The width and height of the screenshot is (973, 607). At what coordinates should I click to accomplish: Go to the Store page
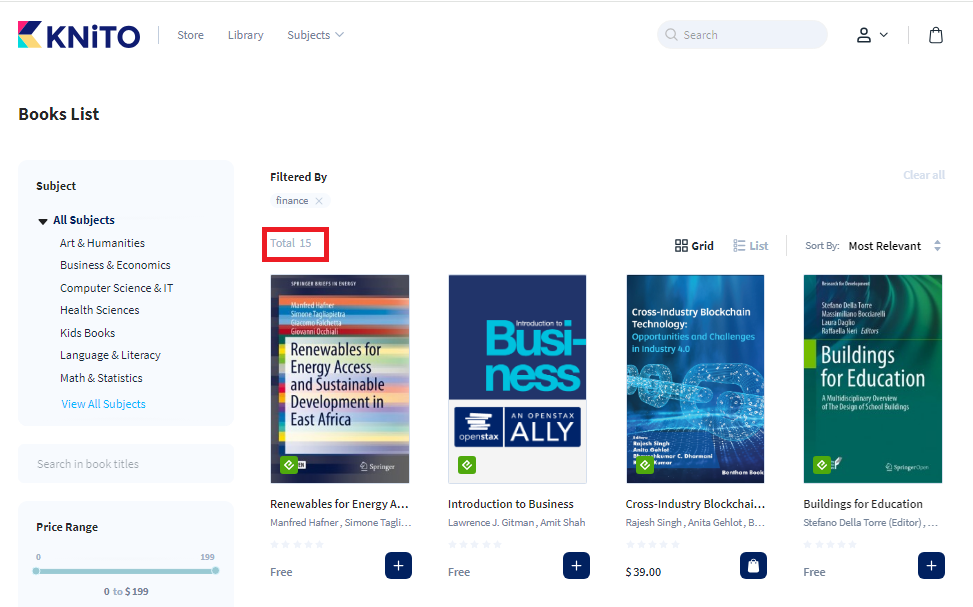pos(190,35)
